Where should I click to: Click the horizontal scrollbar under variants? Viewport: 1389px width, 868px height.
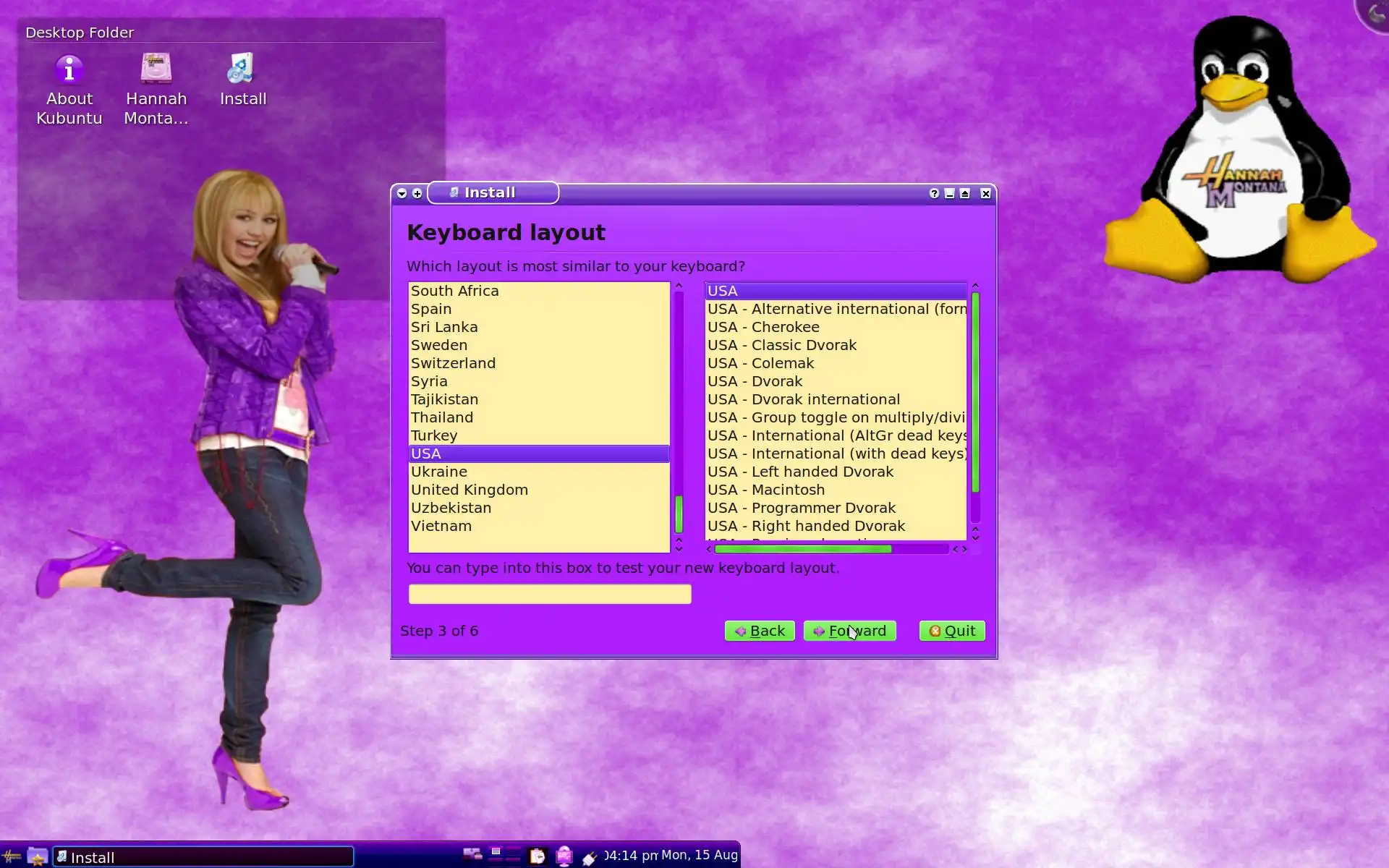pos(803,549)
